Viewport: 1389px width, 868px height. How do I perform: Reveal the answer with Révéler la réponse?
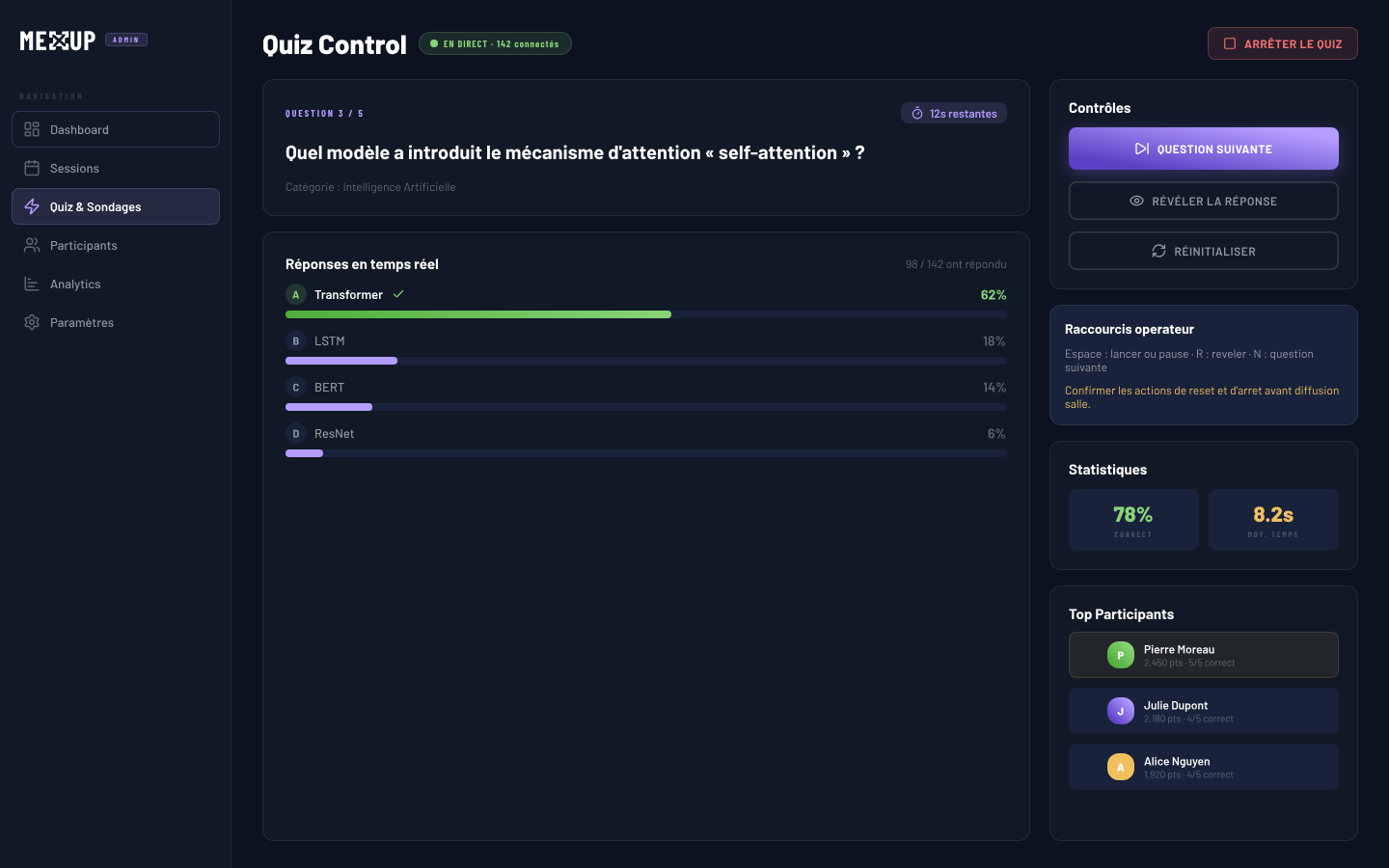pyautogui.click(x=1204, y=201)
